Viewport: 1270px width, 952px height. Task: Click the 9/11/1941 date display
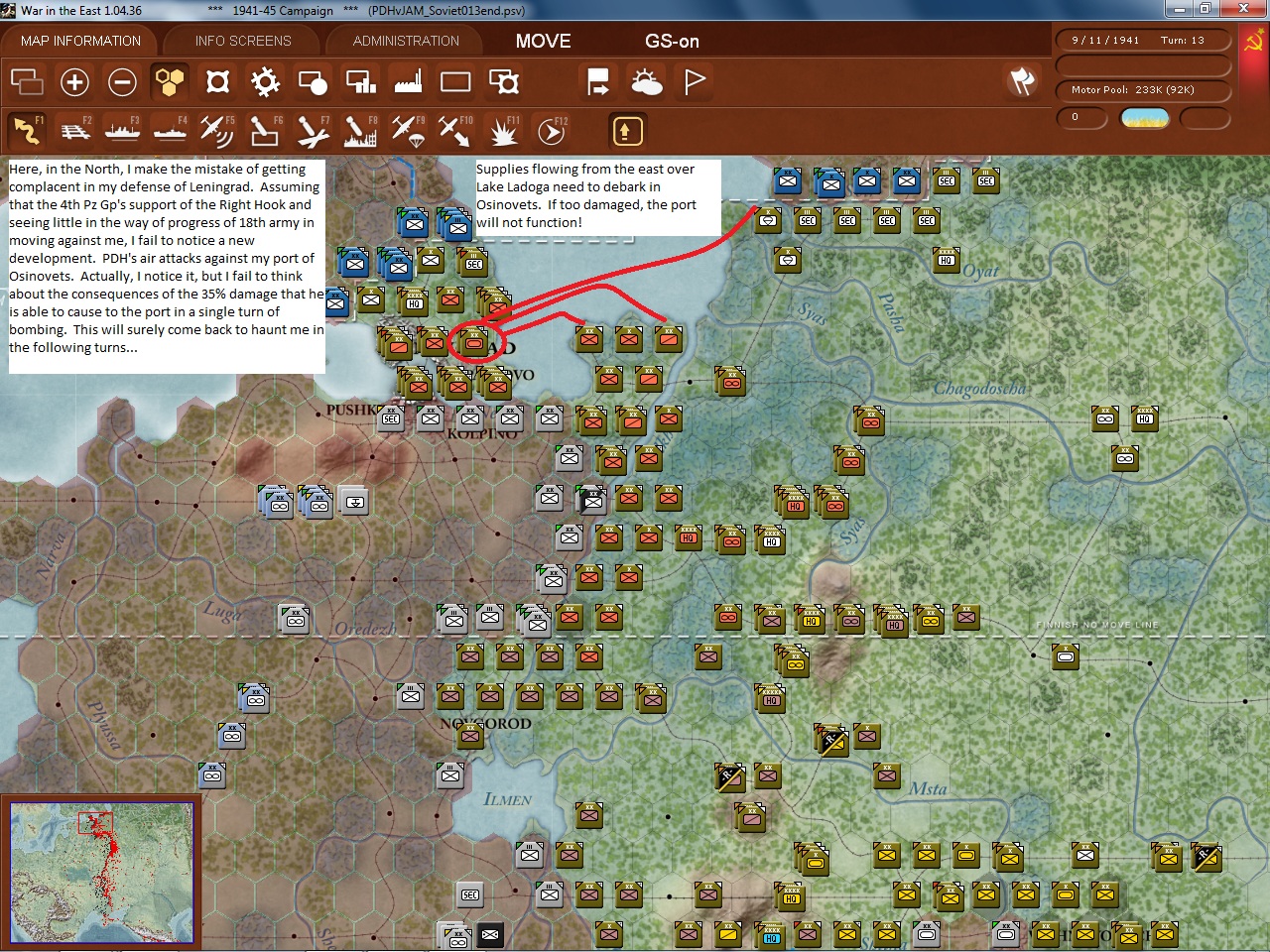(x=1105, y=41)
